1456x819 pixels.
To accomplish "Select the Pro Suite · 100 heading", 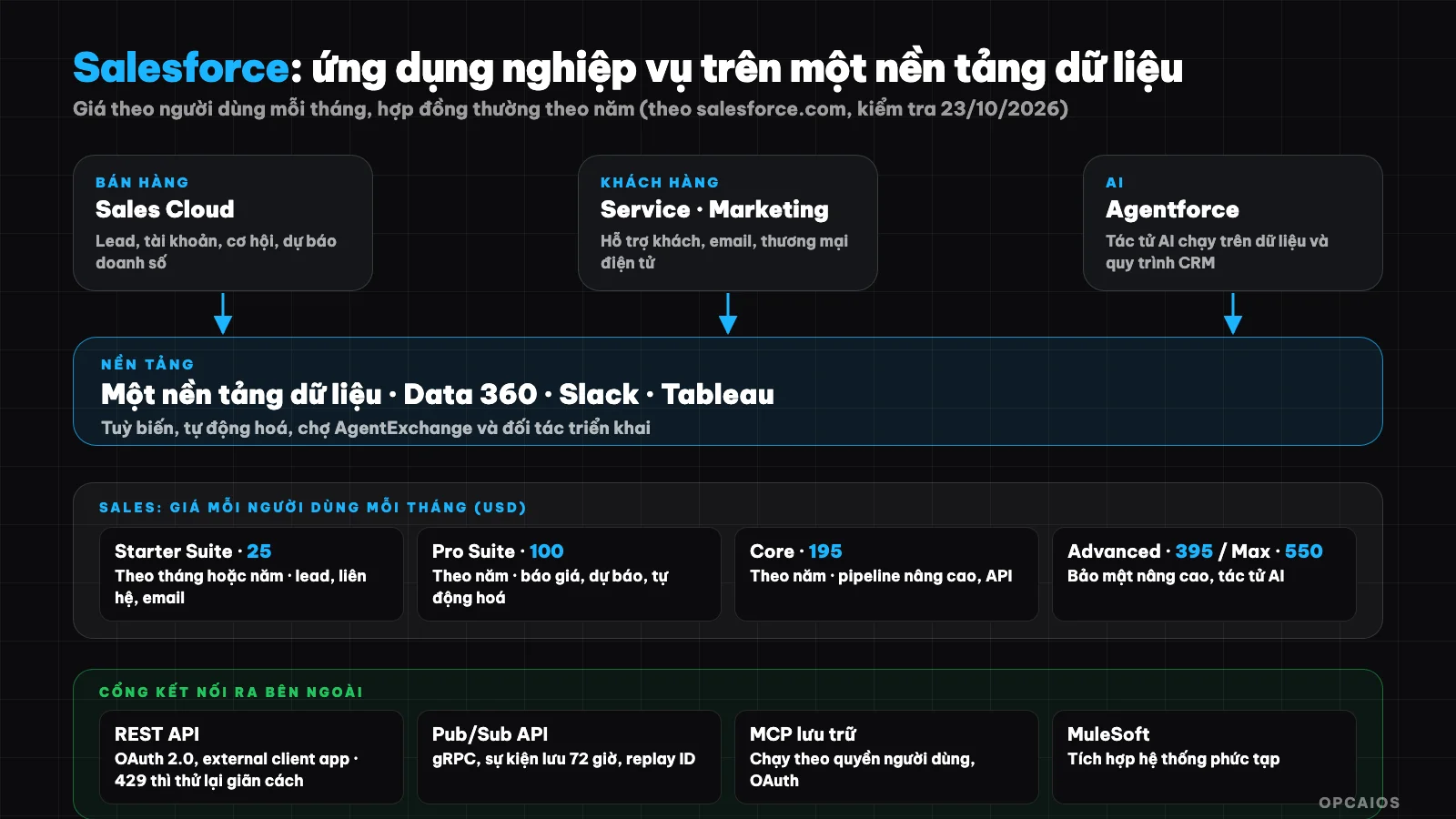I will click(498, 551).
